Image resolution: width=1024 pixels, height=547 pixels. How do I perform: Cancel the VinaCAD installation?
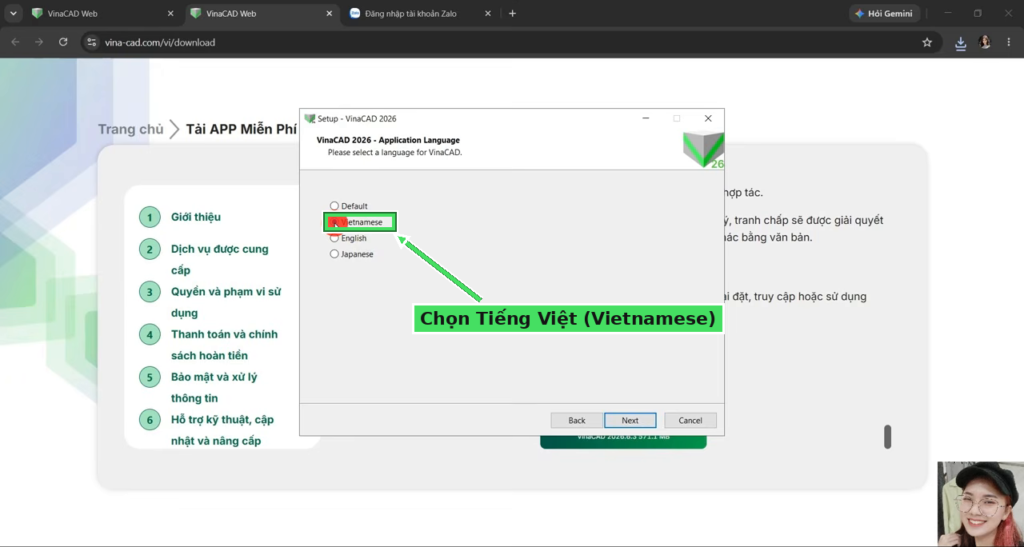tap(690, 420)
